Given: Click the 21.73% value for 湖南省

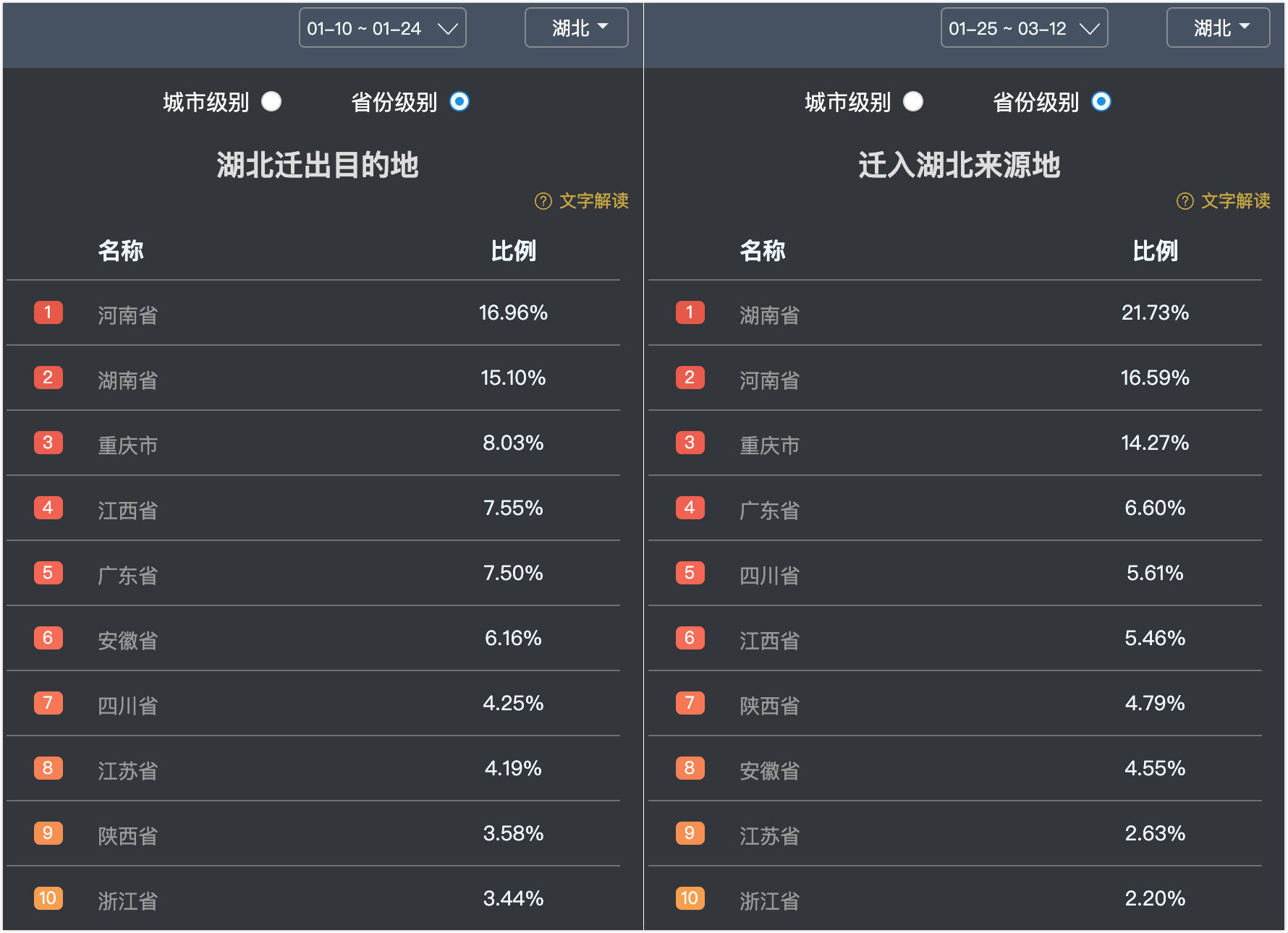Looking at the screenshot, I should [x=1155, y=312].
